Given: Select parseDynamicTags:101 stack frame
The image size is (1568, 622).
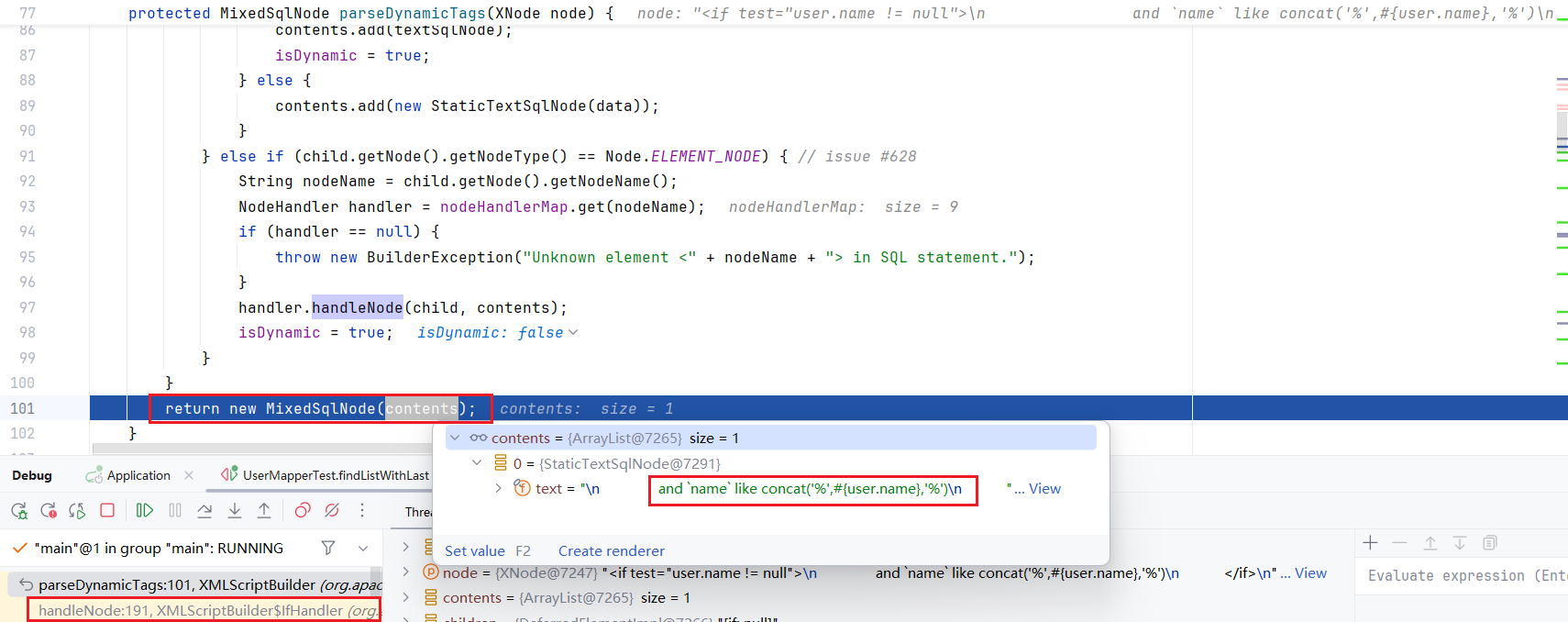Looking at the screenshot, I should pyautogui.click(x=194, y=584).
